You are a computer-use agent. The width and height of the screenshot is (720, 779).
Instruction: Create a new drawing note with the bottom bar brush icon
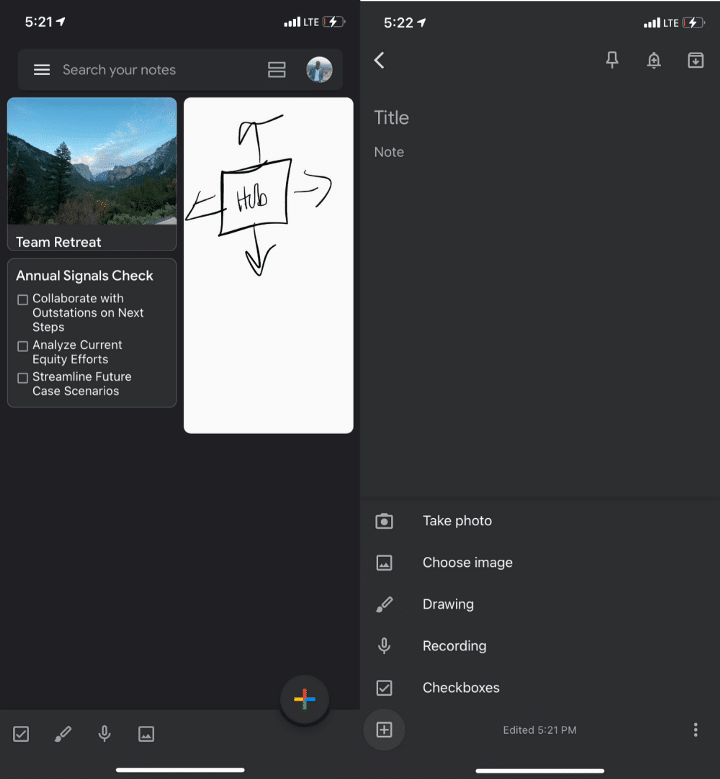click(x=62, y=734)
